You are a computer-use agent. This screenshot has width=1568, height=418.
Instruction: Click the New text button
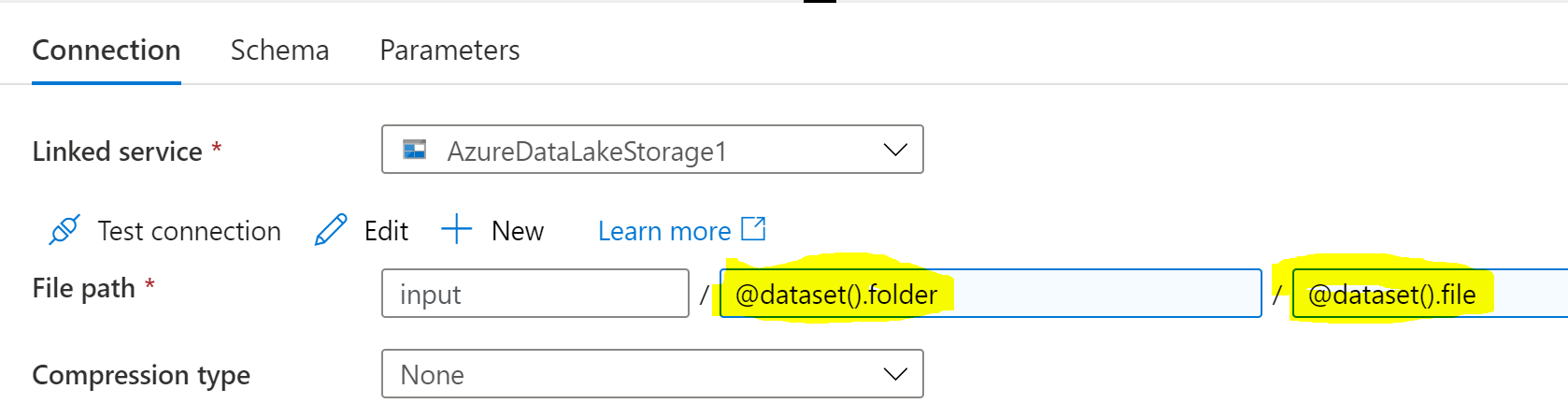tap(518, 231)
